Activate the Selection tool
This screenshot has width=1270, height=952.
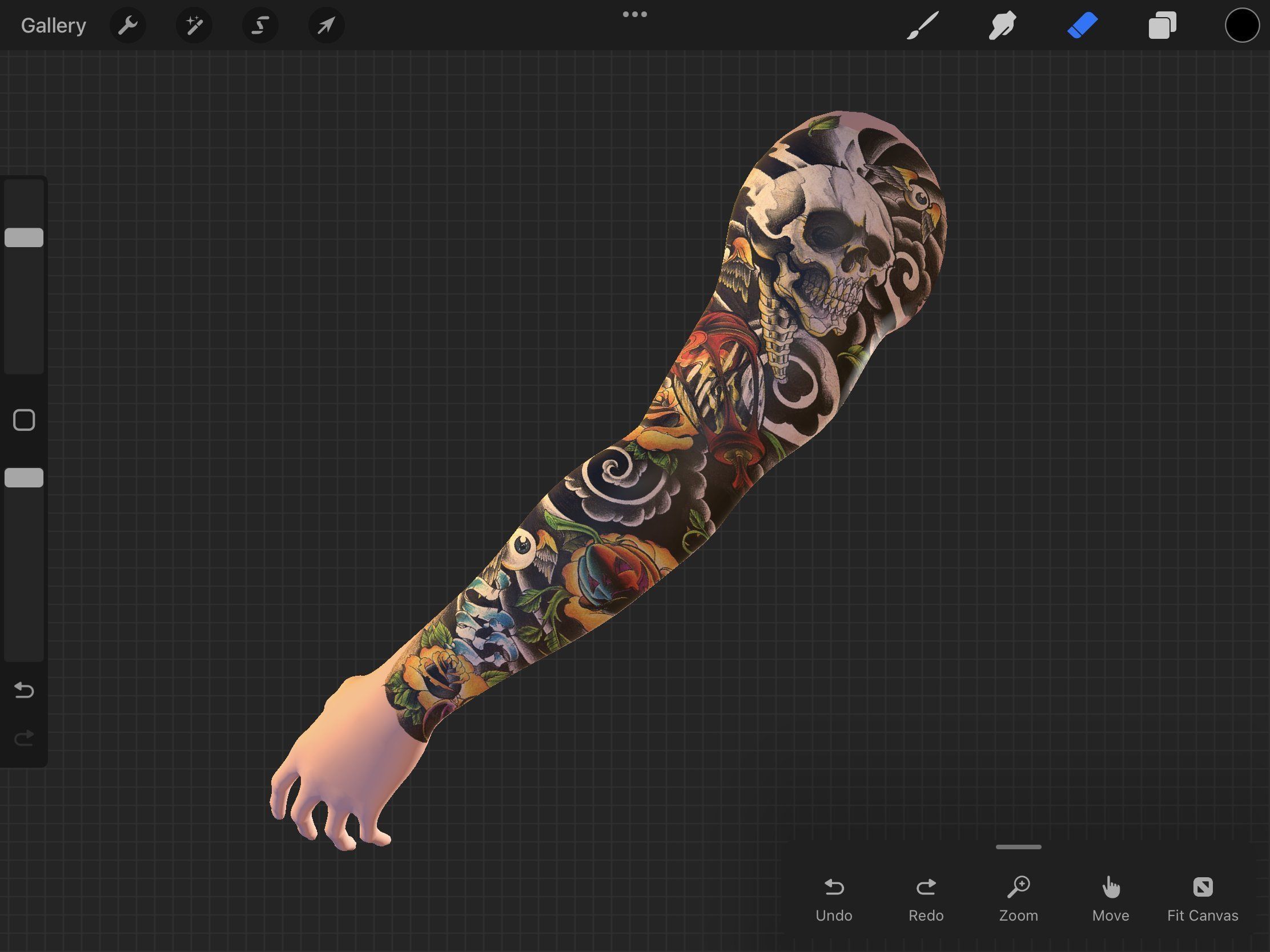tap(260, 26)
